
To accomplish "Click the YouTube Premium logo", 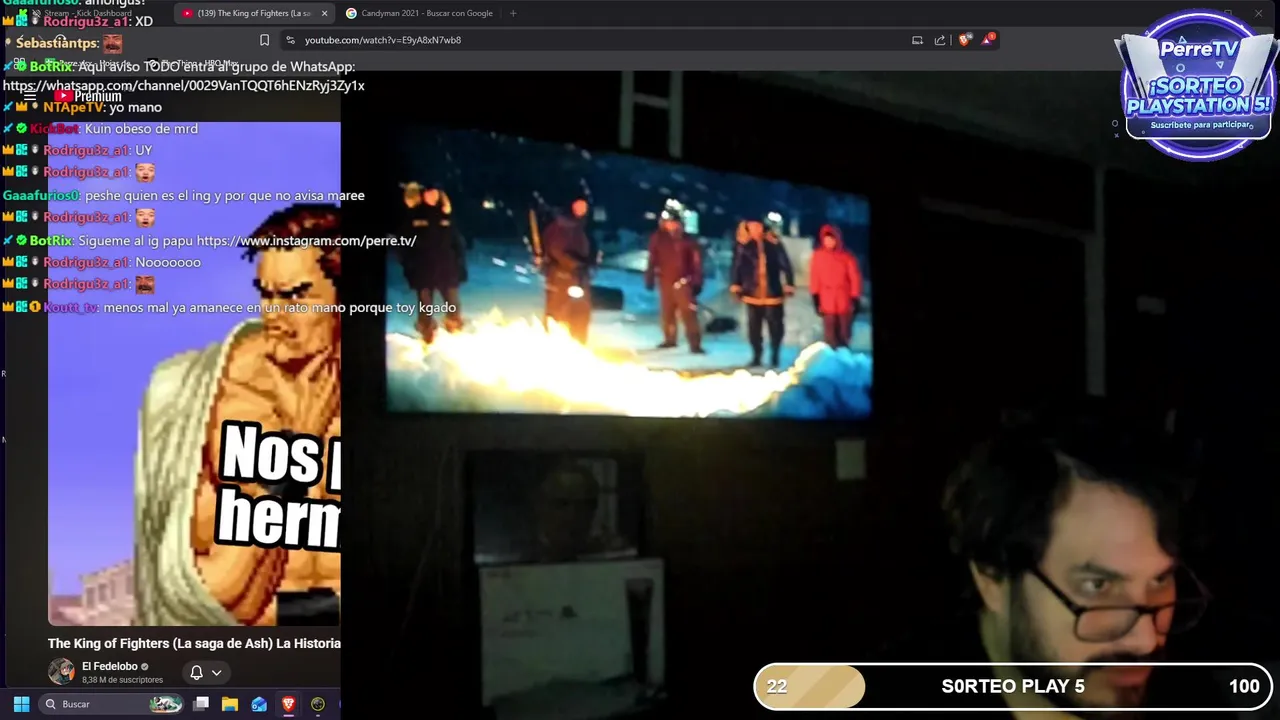I will [x=88, y=96].
